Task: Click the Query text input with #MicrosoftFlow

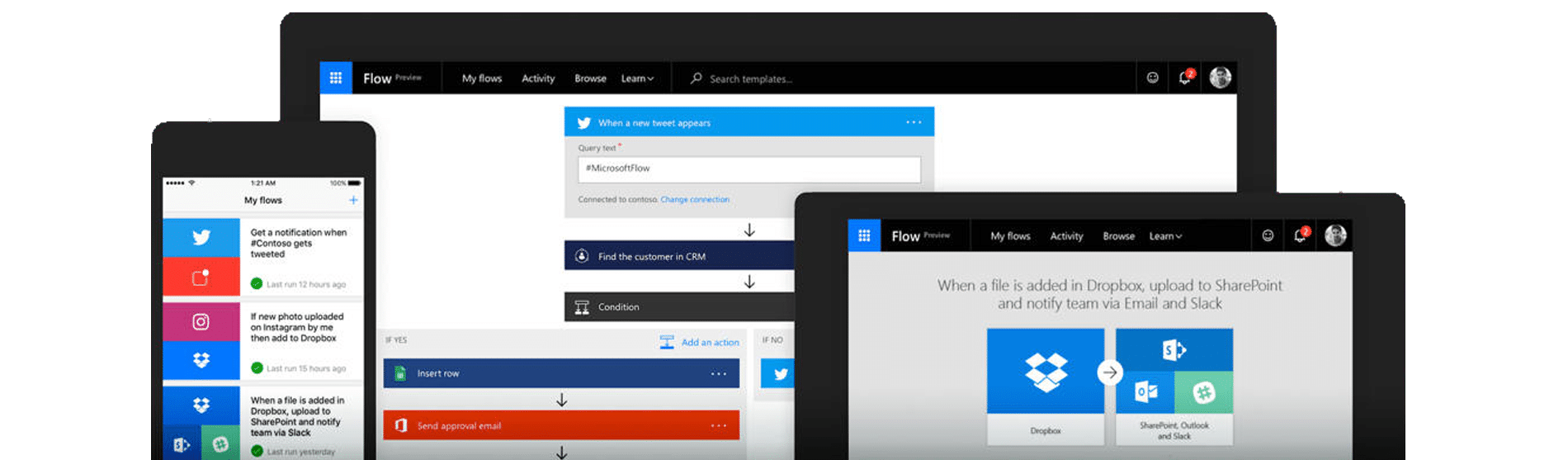Action: pos(749,169)
